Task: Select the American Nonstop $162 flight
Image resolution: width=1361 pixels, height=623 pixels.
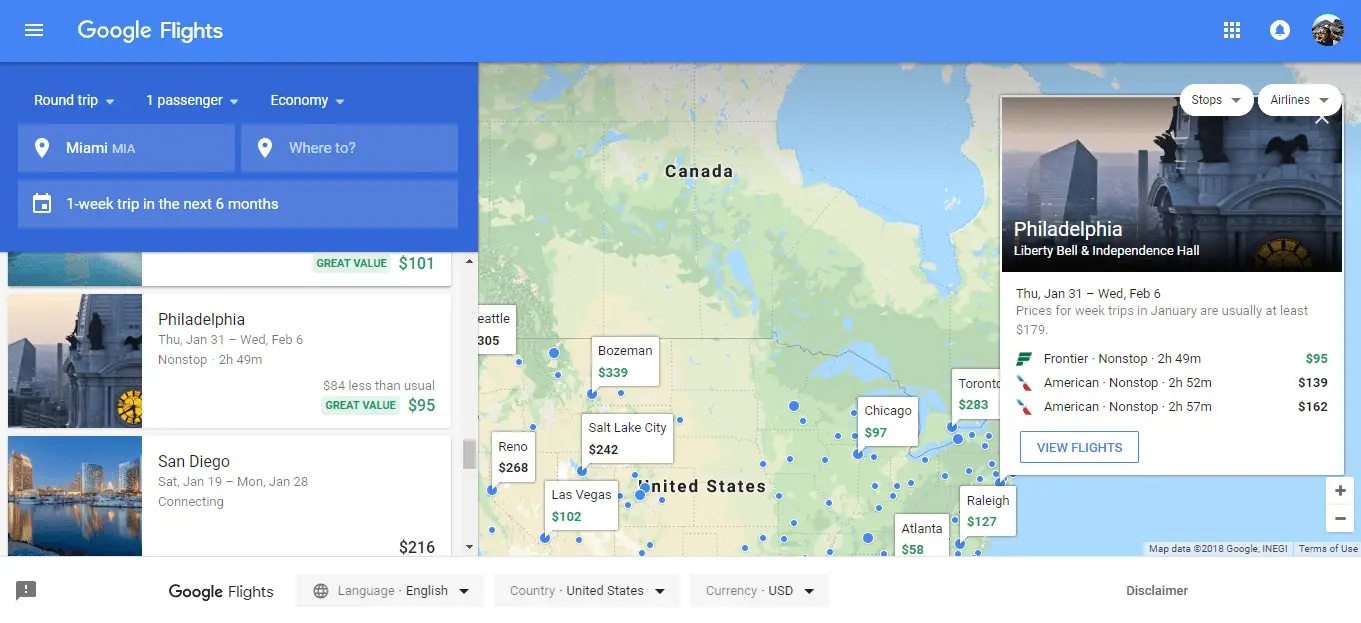Action: [x=1172, y=407]
